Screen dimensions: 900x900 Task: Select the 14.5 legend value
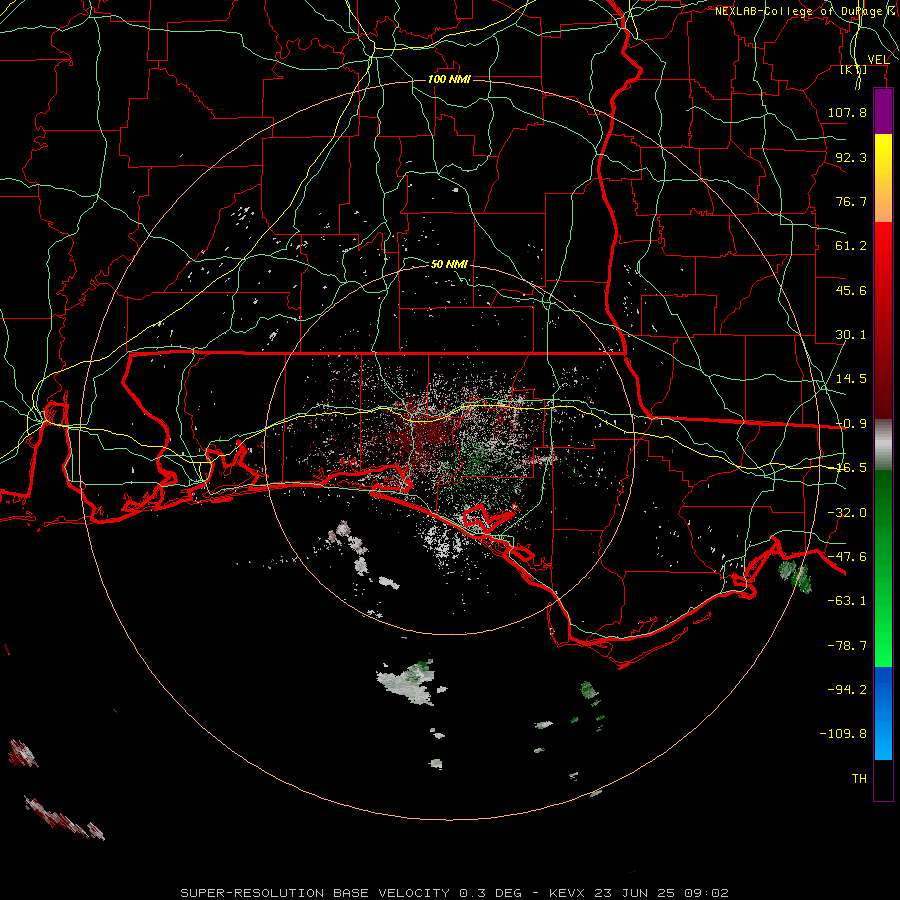851,379
